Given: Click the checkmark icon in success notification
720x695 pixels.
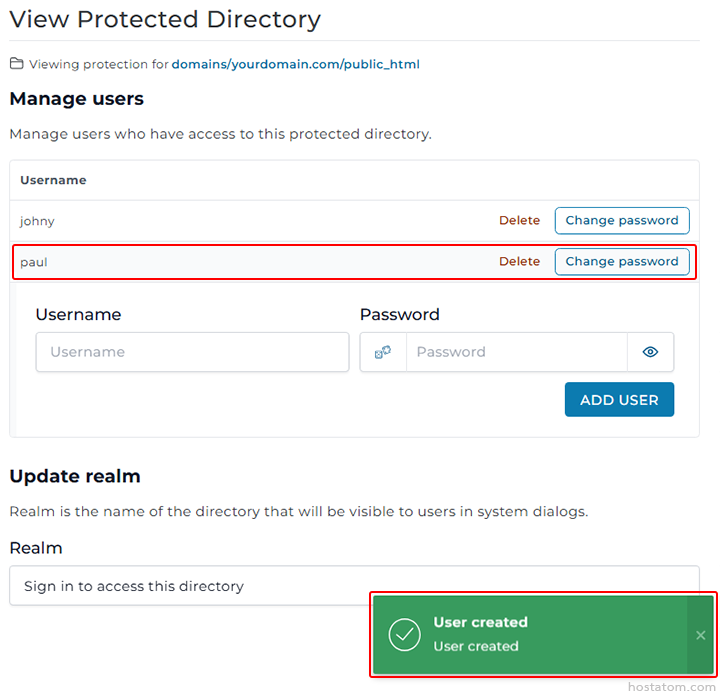Looking at the screenshot, I should point(404,634).
